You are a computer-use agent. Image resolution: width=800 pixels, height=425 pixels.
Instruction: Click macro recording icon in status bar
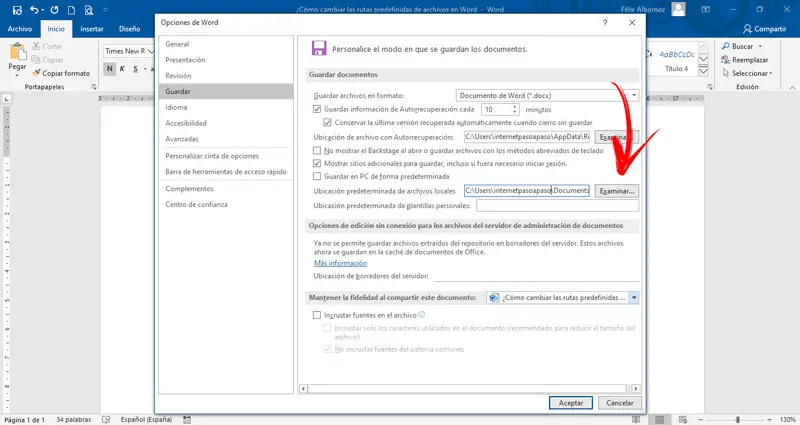point(187,419)
